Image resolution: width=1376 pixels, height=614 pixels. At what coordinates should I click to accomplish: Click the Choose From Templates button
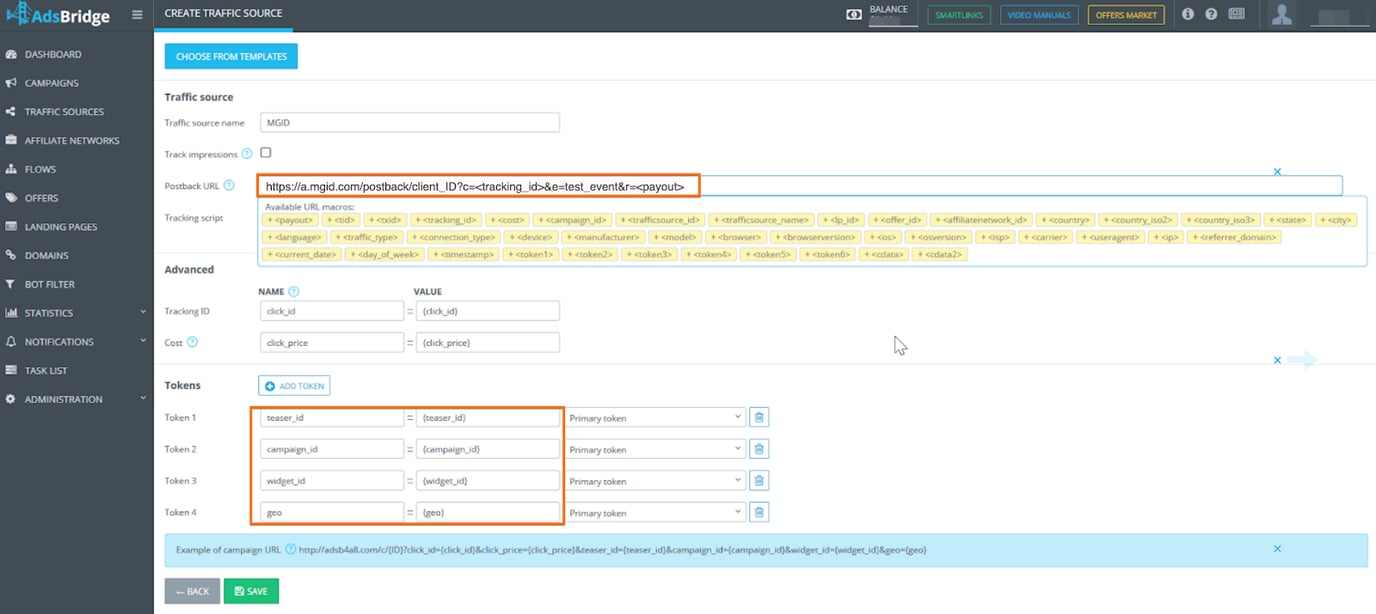click(x=231, y=57)
